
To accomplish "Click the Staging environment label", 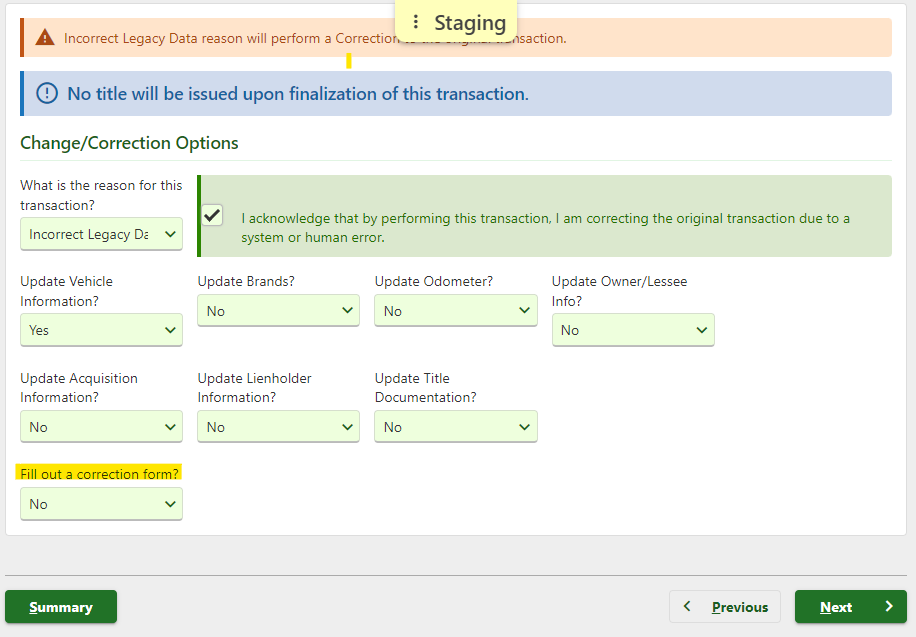I will pos(469,23).
